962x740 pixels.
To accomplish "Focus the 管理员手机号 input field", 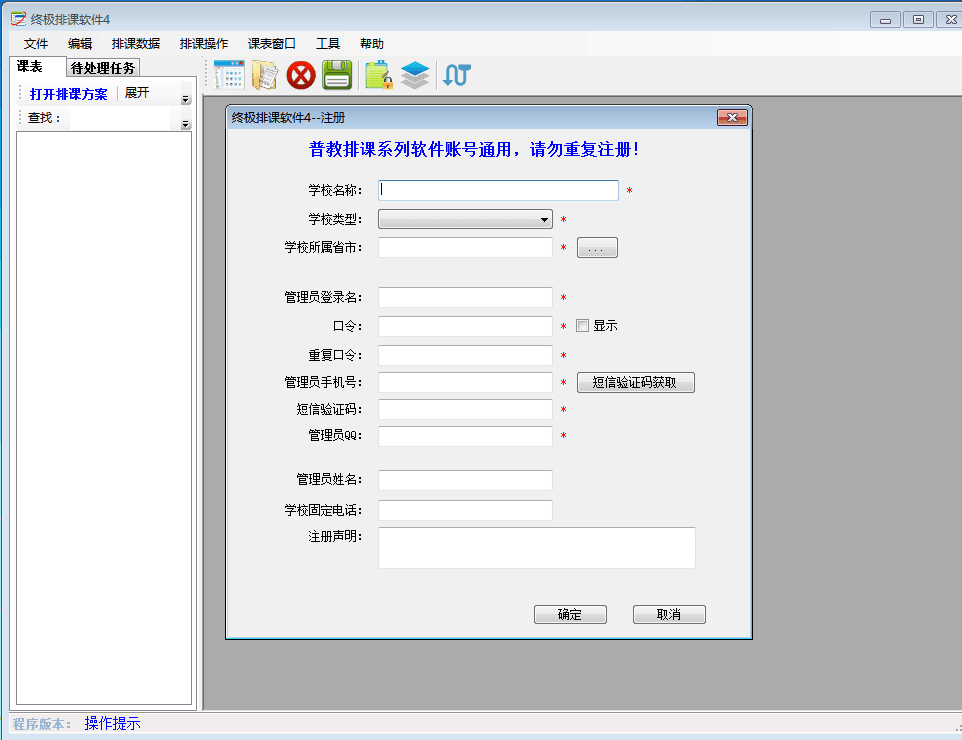I will tap(465, 383).
